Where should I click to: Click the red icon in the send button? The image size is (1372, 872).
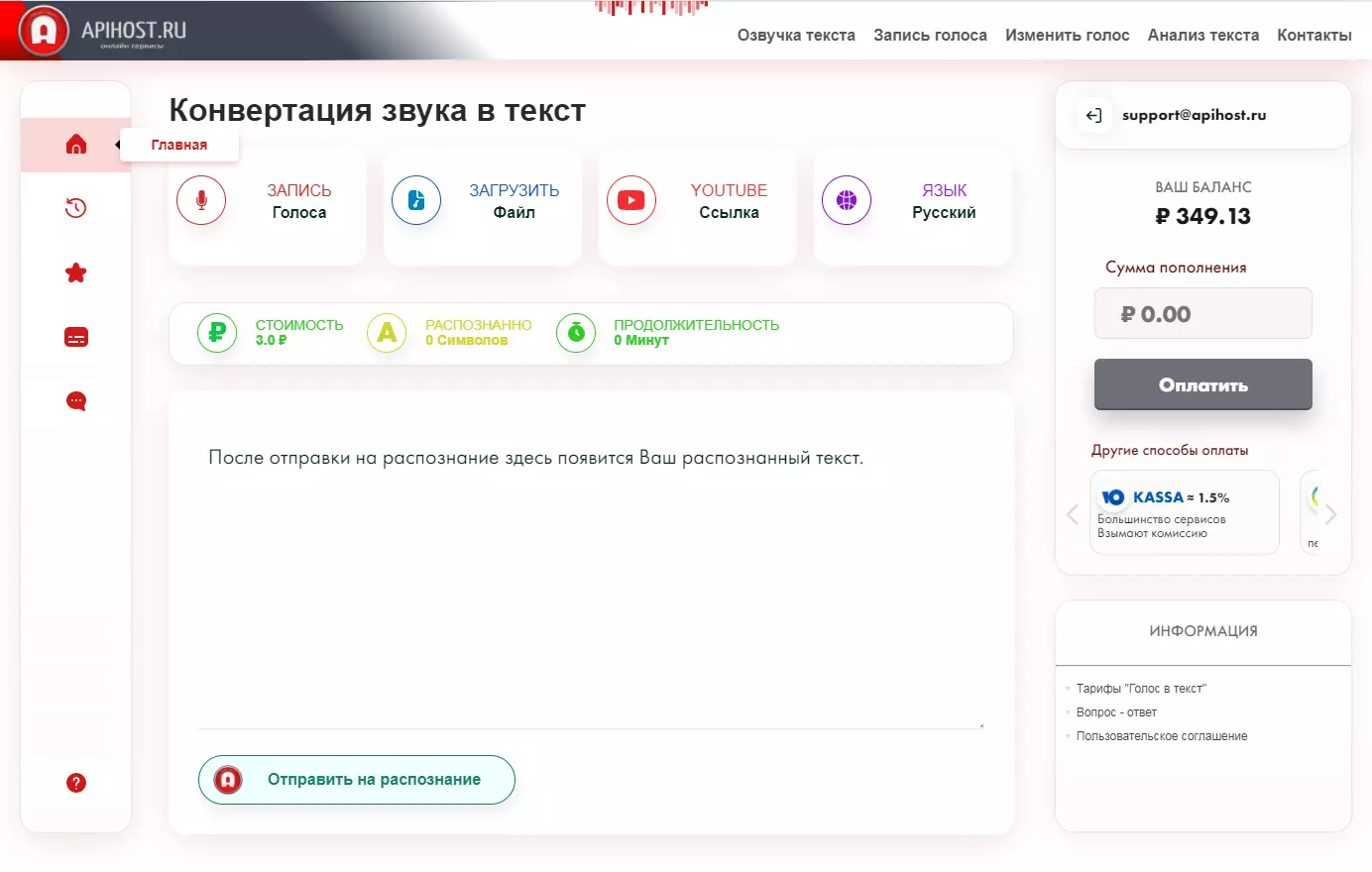[x=228, y=780]
